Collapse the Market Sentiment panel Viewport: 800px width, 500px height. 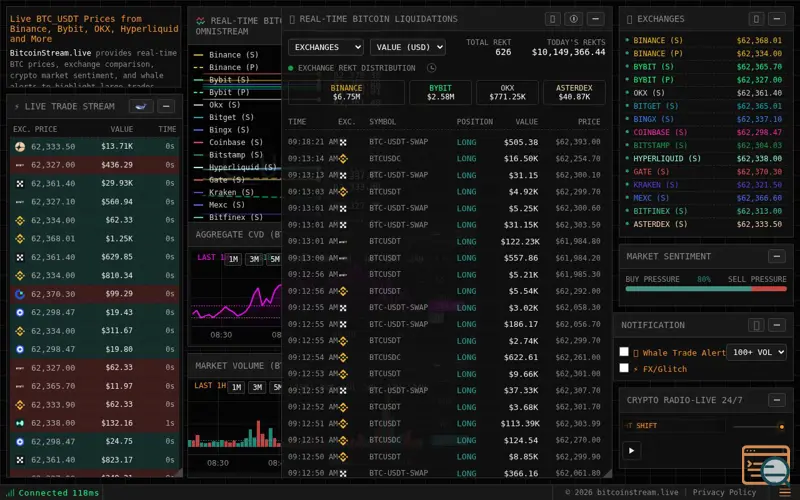pyautogui.click(x=777, y=256)
